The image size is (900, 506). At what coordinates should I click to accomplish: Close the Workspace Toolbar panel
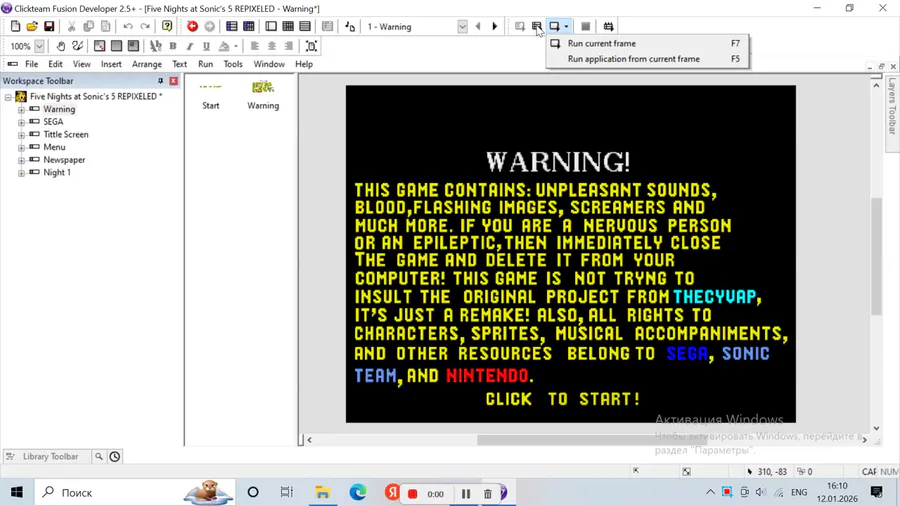(x=173, y=81)
